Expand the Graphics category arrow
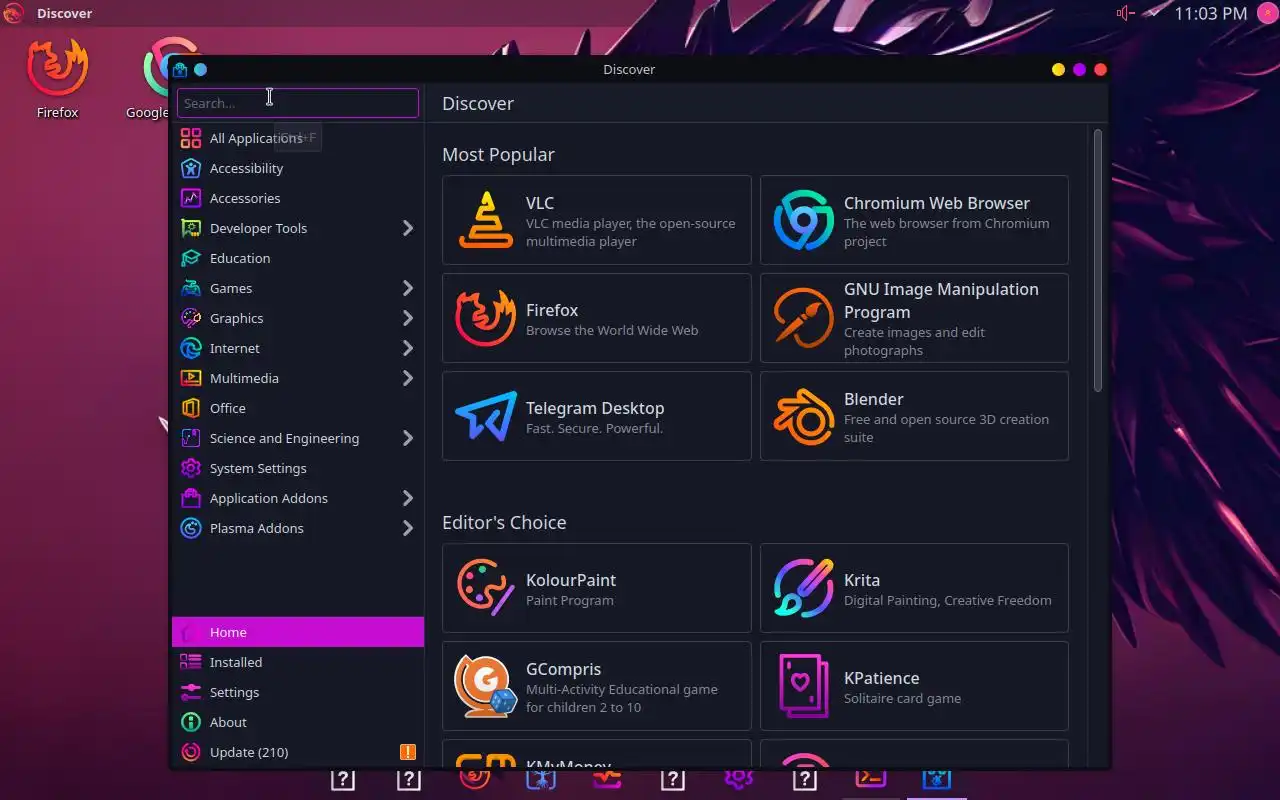 [407, 318]
